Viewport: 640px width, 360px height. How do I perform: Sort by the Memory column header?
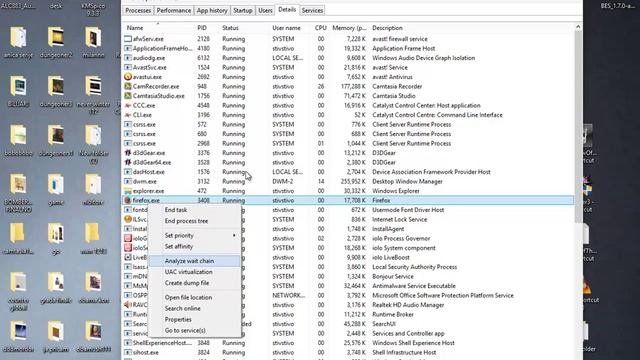tap(349, 28)
